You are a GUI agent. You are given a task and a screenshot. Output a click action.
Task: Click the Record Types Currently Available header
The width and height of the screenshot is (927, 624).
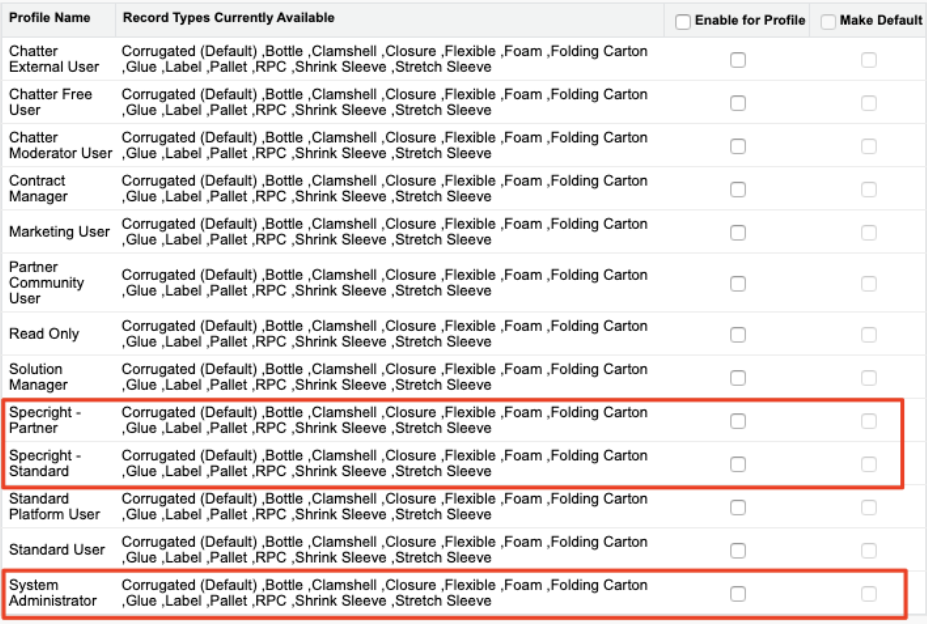(x=229, y=19)
